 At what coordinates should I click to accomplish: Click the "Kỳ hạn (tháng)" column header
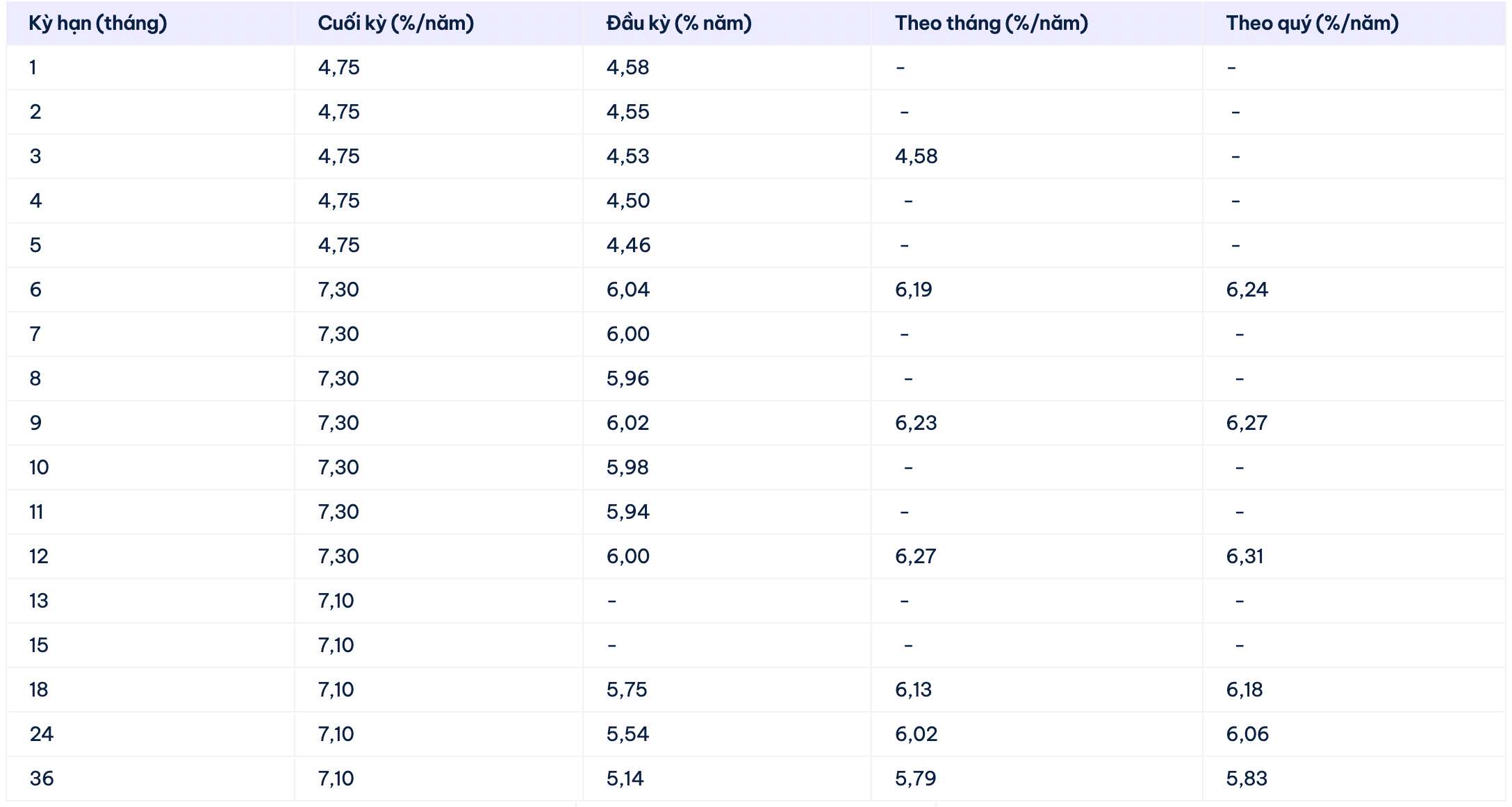coord(98,24)
